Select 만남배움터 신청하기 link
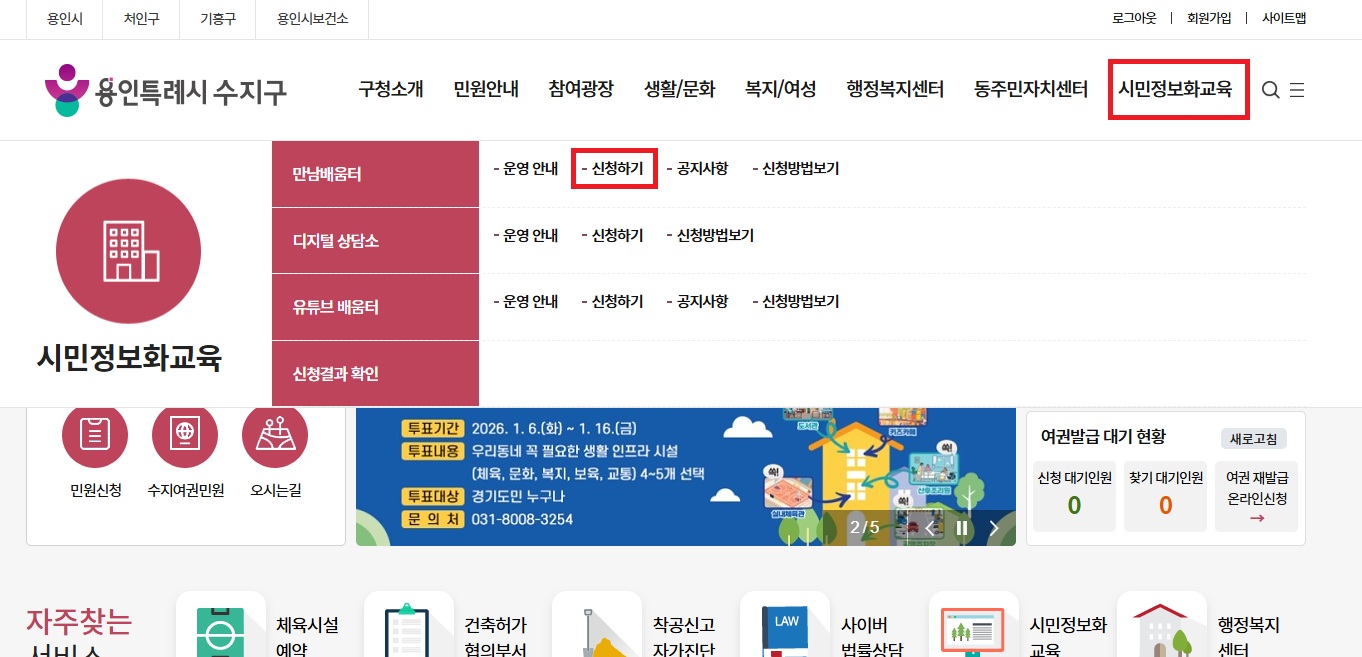Screen dimensions: 1362x657 pyautogui.click(x=613, y=169)
